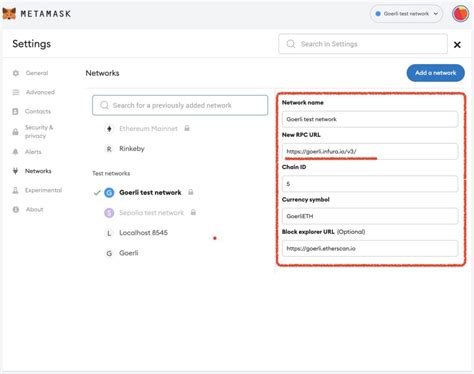Click the Networks plug icon
The height and width of the screenshot is (374, 474).
[x=15, y=171]
